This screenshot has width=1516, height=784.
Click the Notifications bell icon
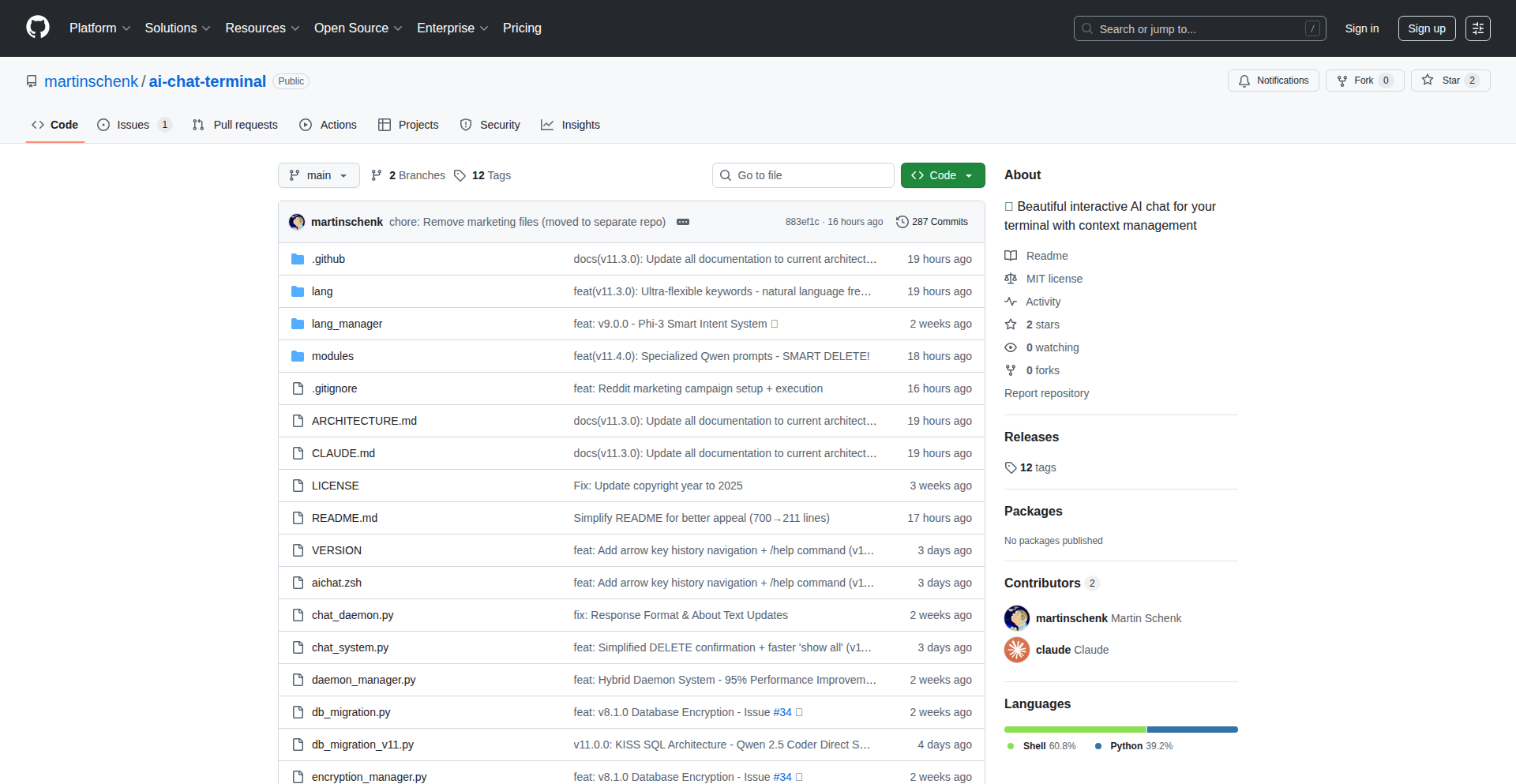pyautogui.click(x=1244, y=81)
